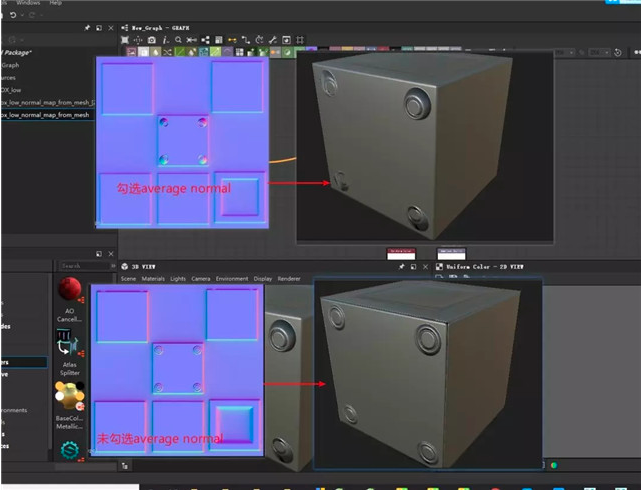This screenshot has height=491, width=641.
Task: Toggle the grid hash icon in graph toolbar
Action: tap(300, 40)
